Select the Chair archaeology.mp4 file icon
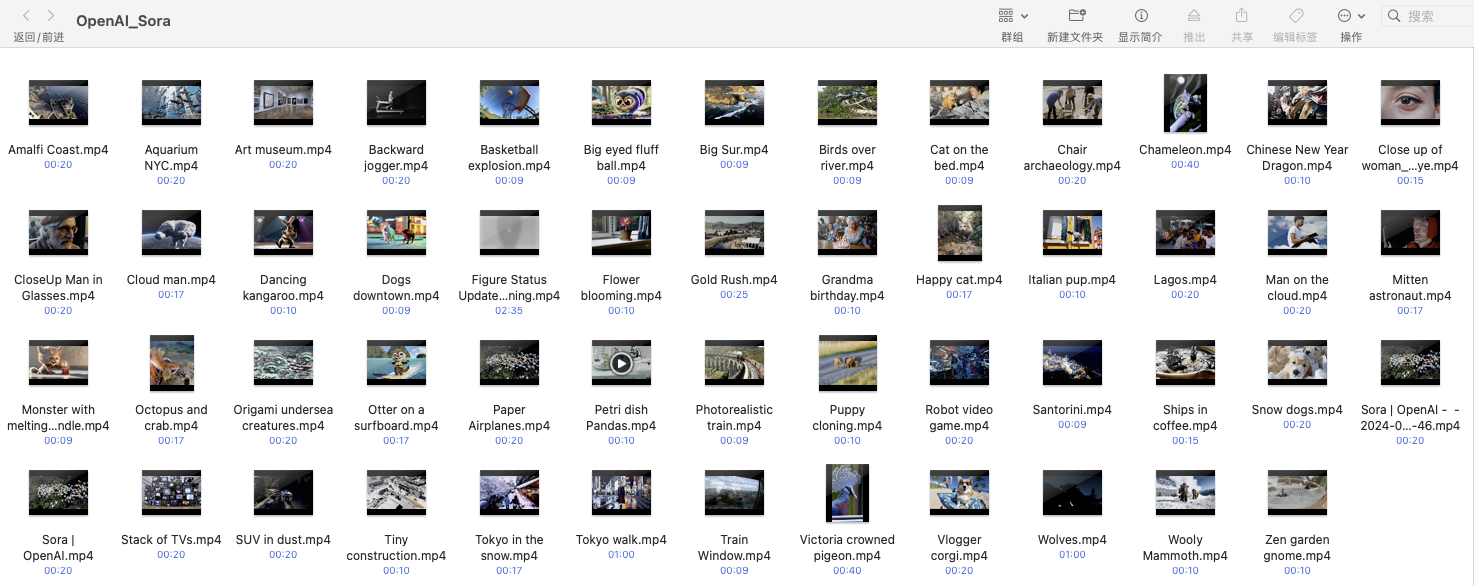Viewport: 1474px width, 586px height. [1072, 103]
